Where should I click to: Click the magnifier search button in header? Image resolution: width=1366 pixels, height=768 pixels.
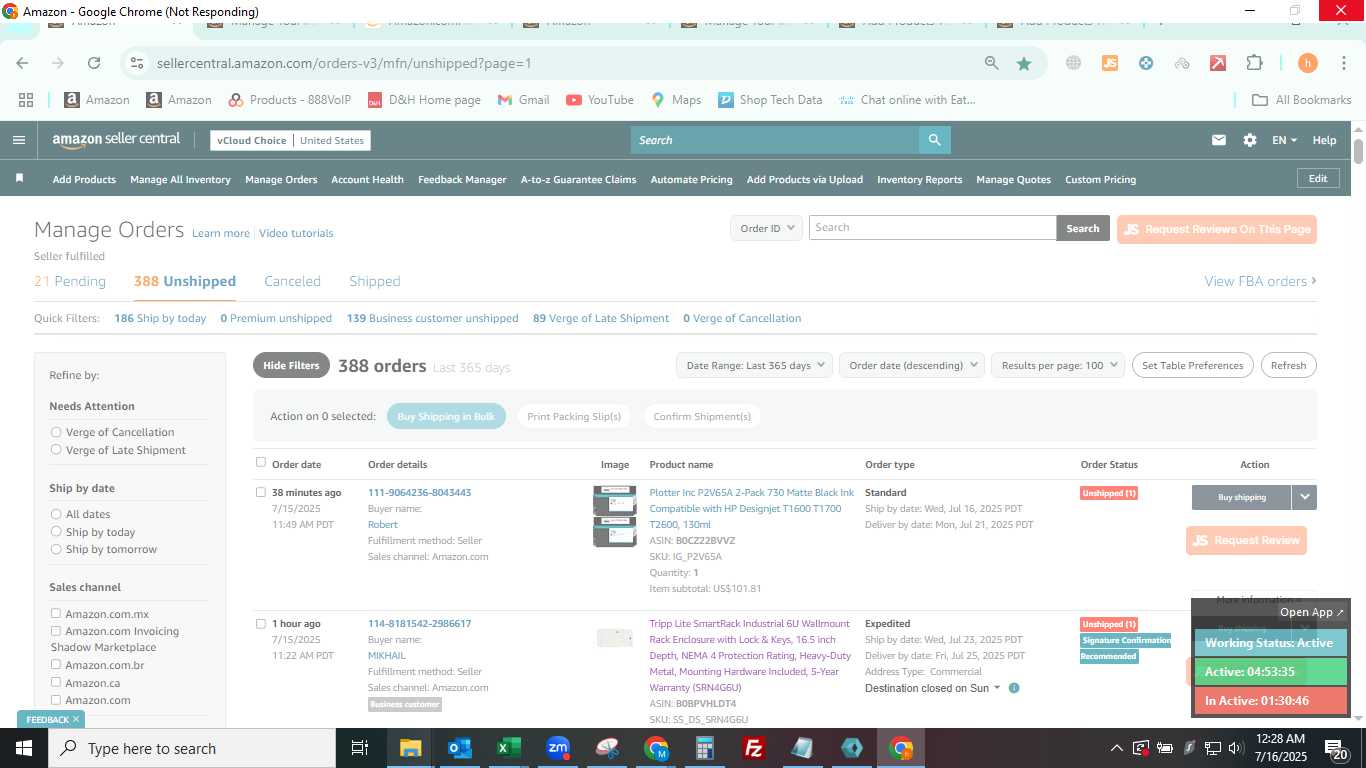coord(934,140)
